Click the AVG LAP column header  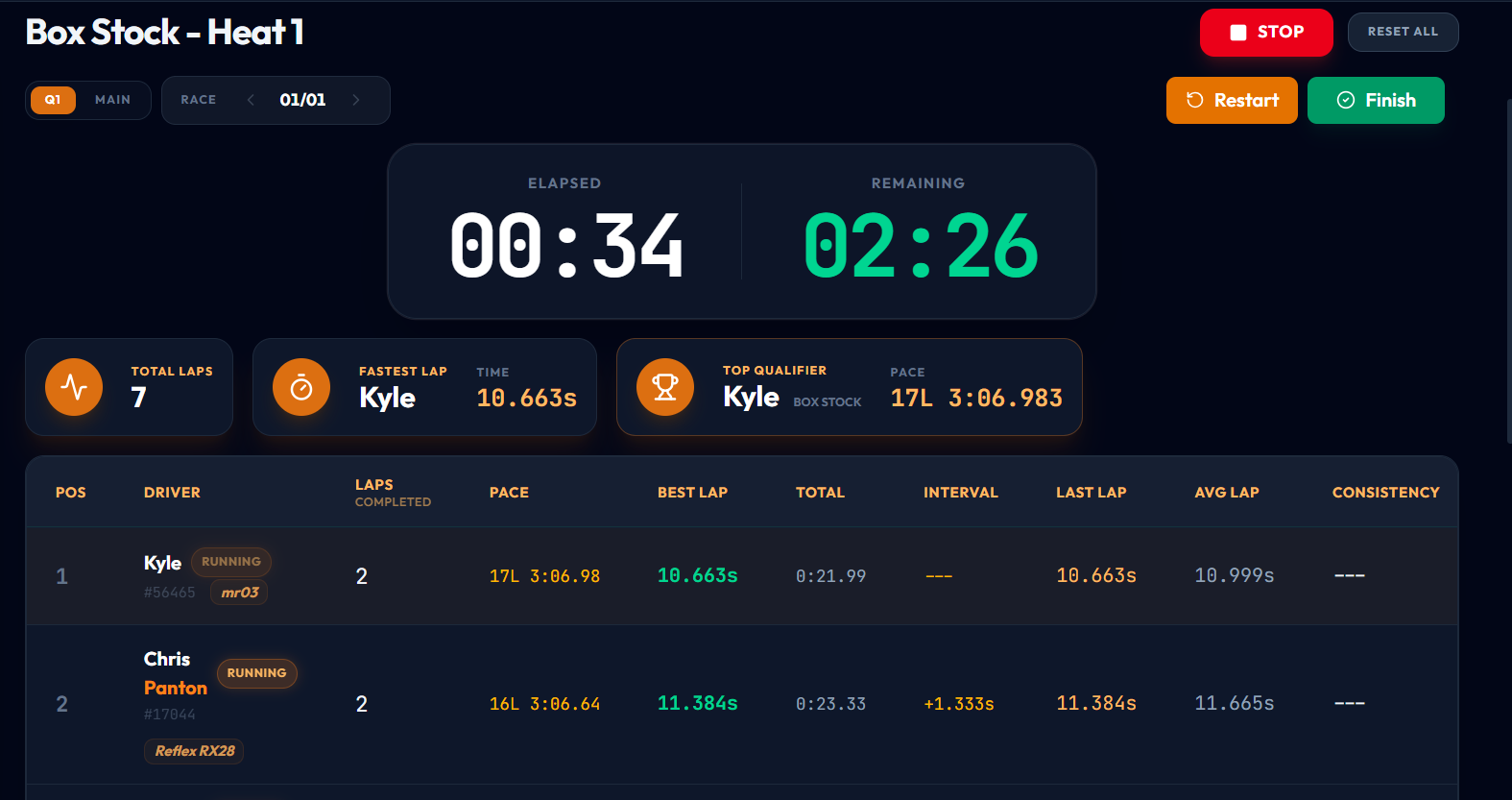pyautogui.click(x=1227, y=493)
